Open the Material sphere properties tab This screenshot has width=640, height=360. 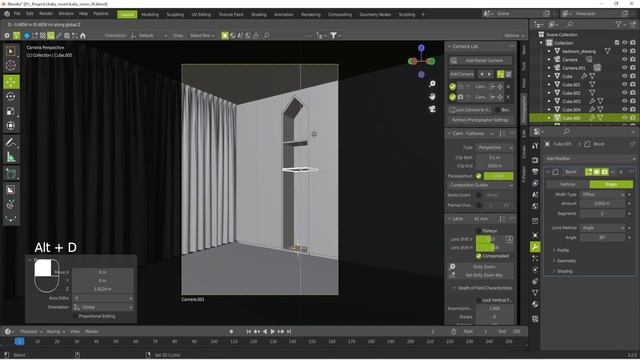point(535,304)
